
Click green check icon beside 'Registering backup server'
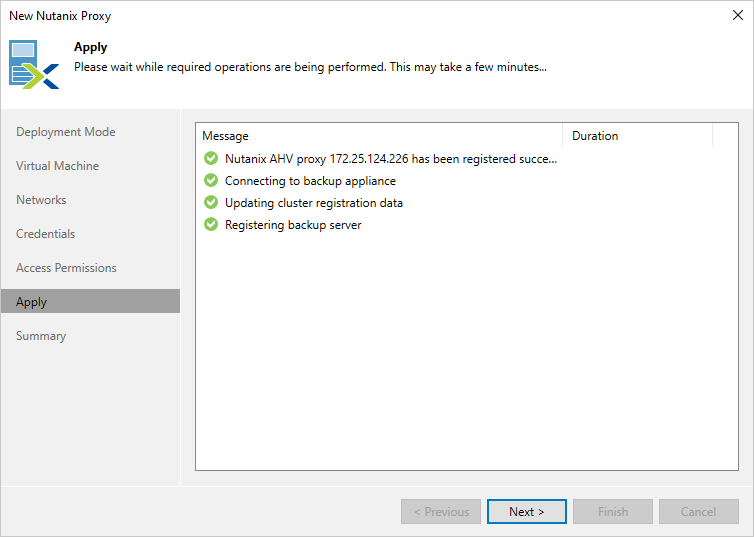pyautogui.click(x=211, y=225)
